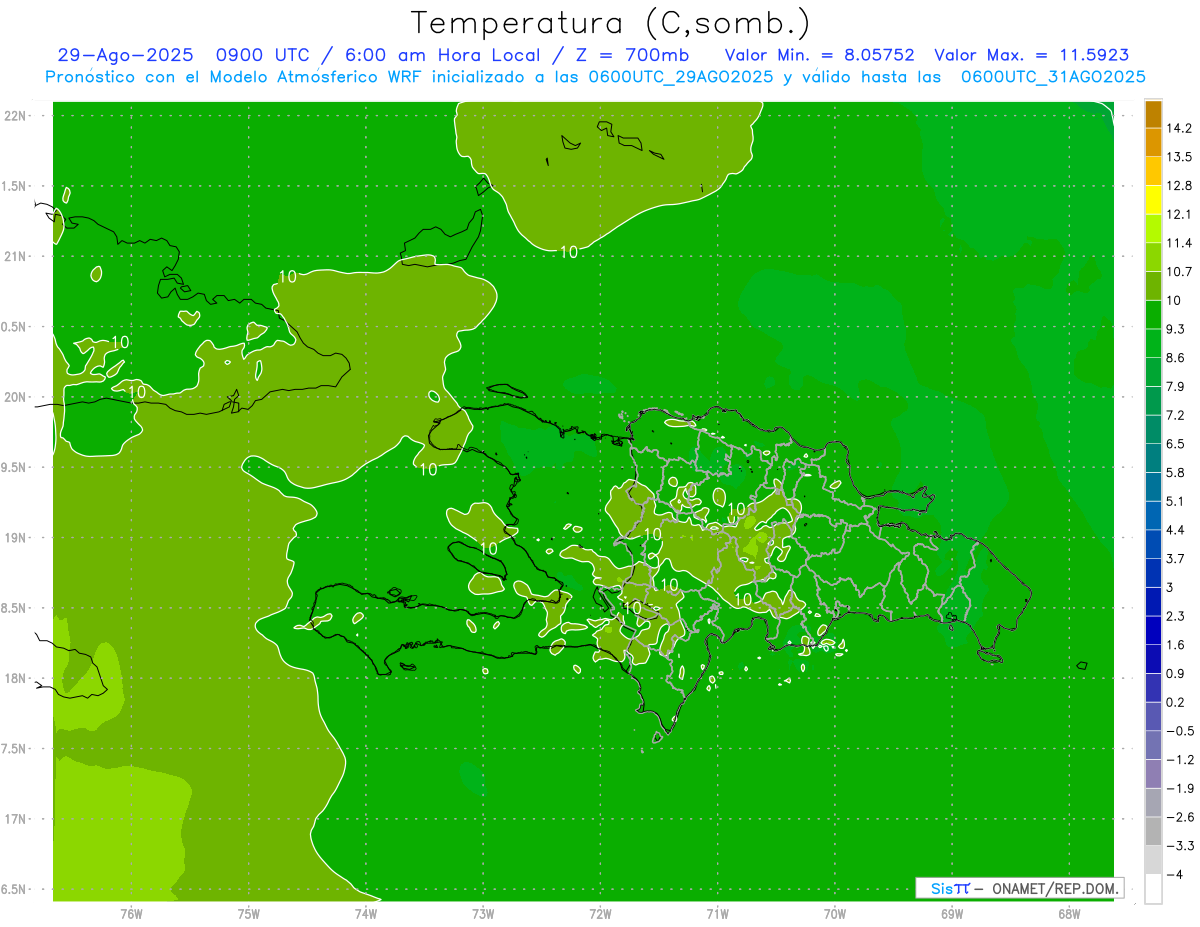
Task: Click the "68W" longitude axis label
Action: [1068, 913]
